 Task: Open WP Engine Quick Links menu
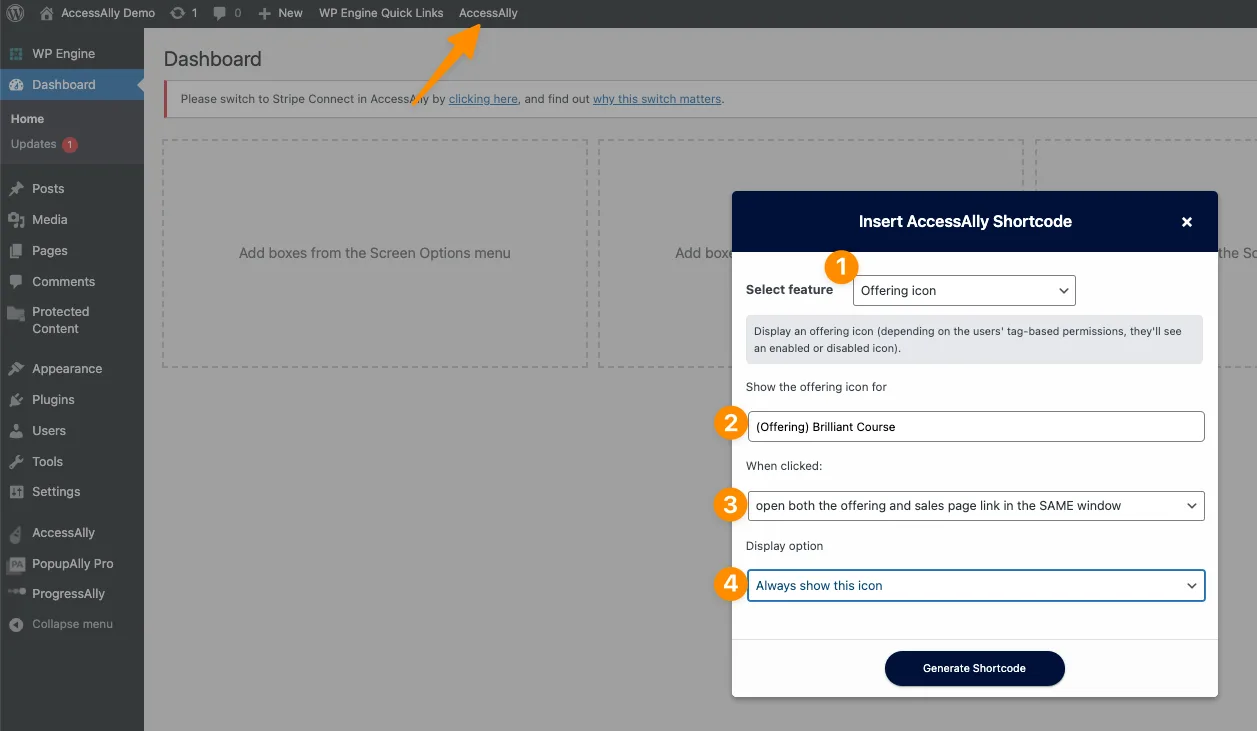[381, 13]
